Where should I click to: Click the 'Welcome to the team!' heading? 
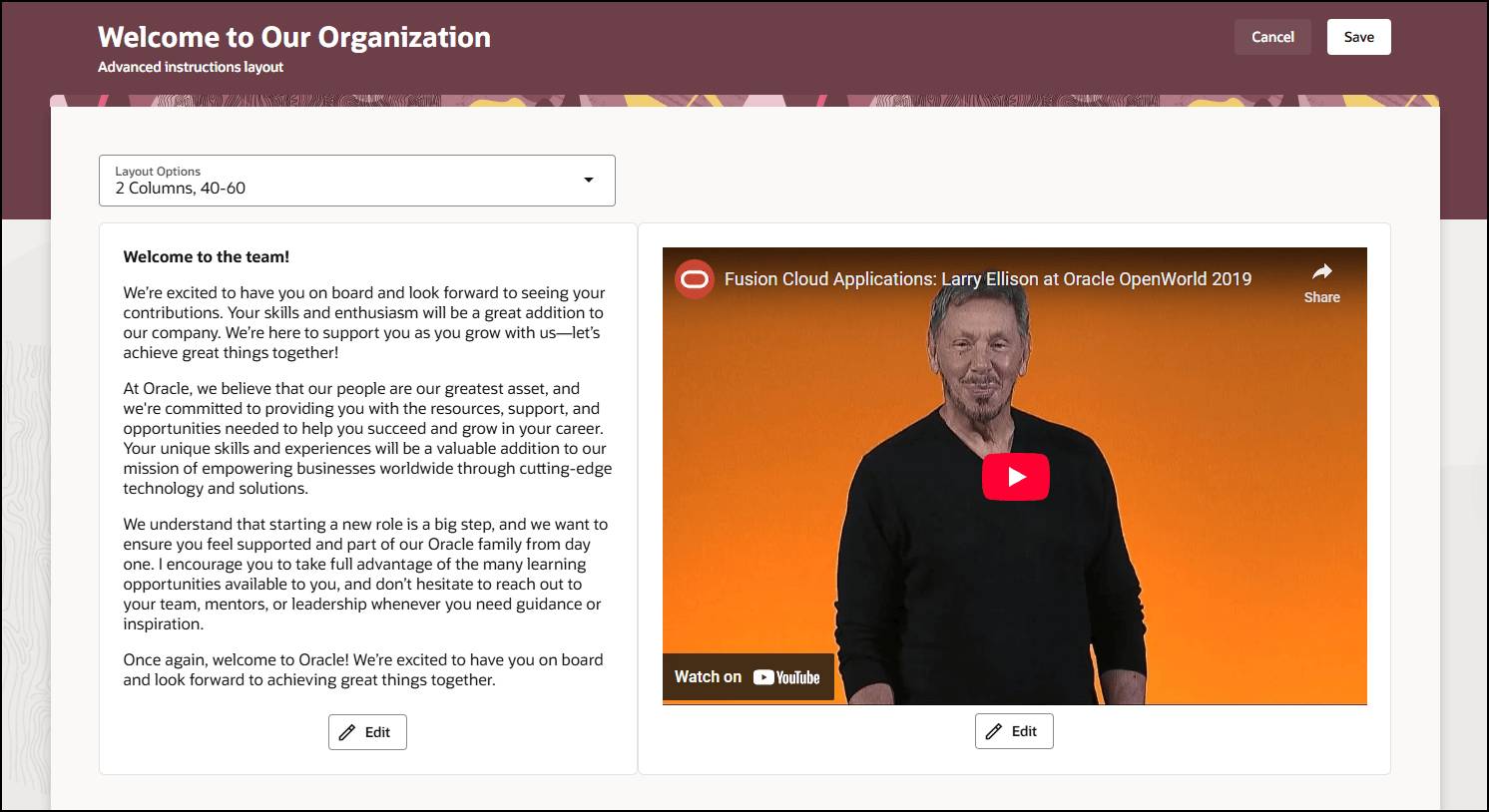pos(207,256)
